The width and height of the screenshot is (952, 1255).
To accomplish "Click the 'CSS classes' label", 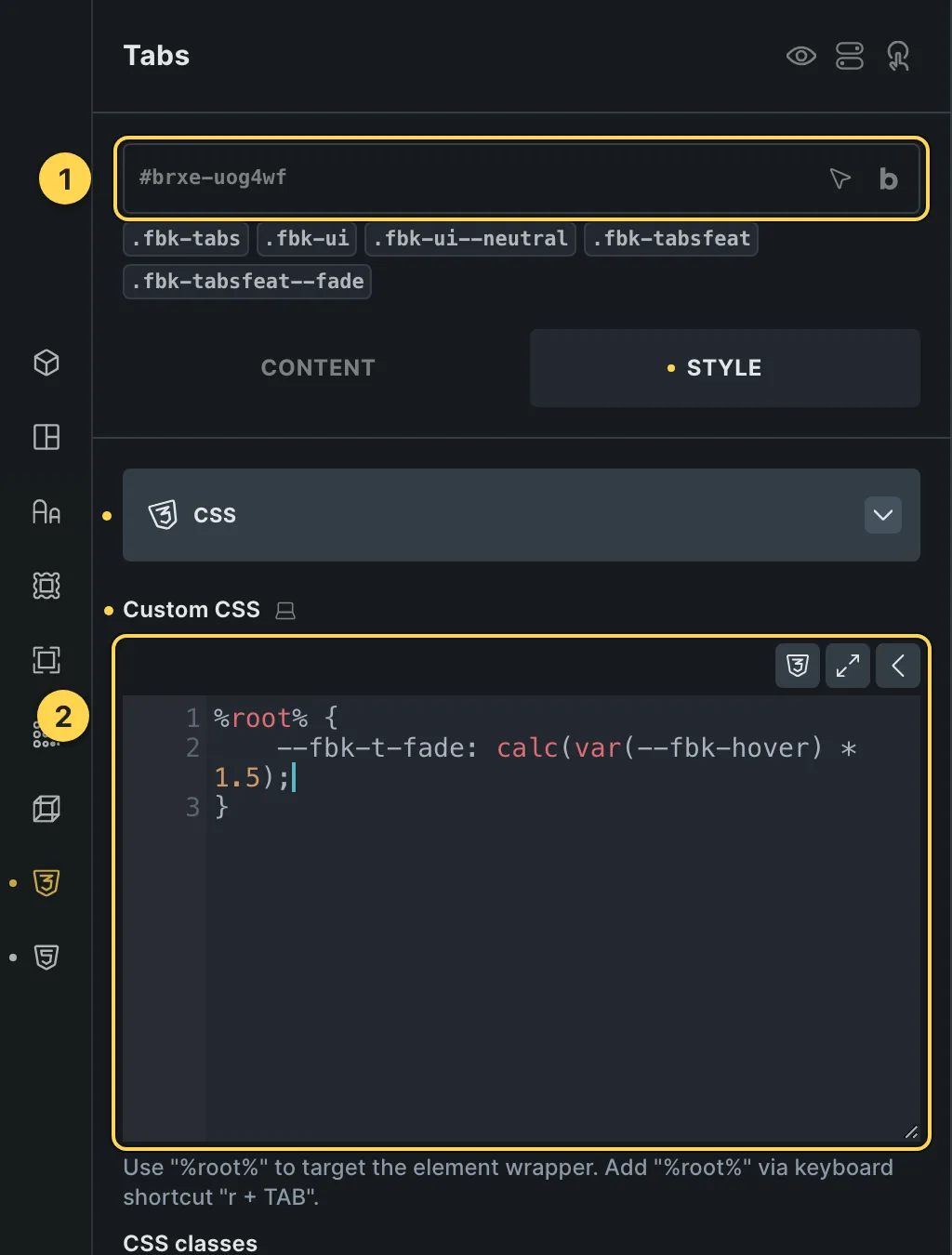I will tap(191, 1243).
